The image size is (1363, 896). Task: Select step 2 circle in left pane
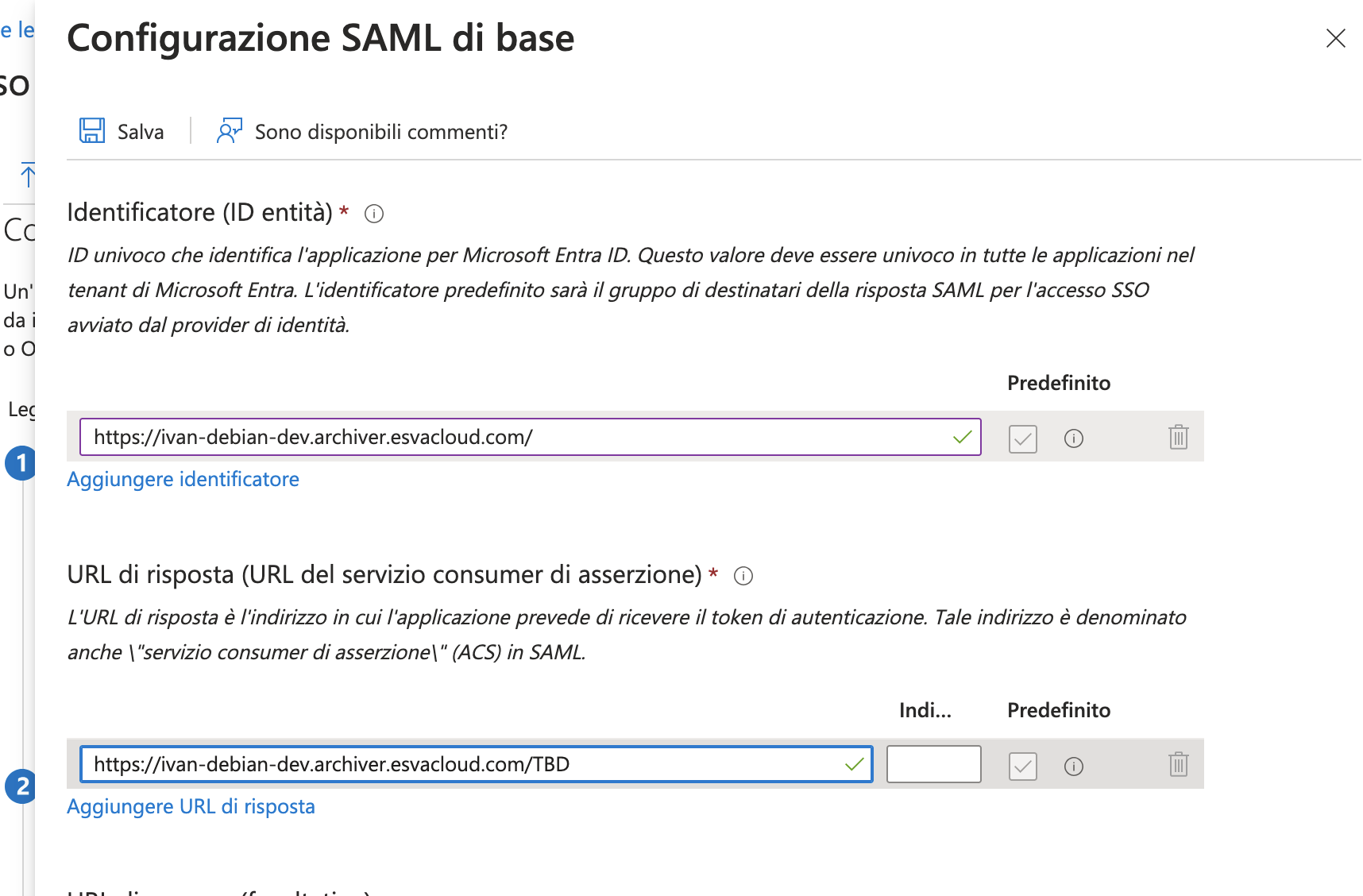(21, 787)
